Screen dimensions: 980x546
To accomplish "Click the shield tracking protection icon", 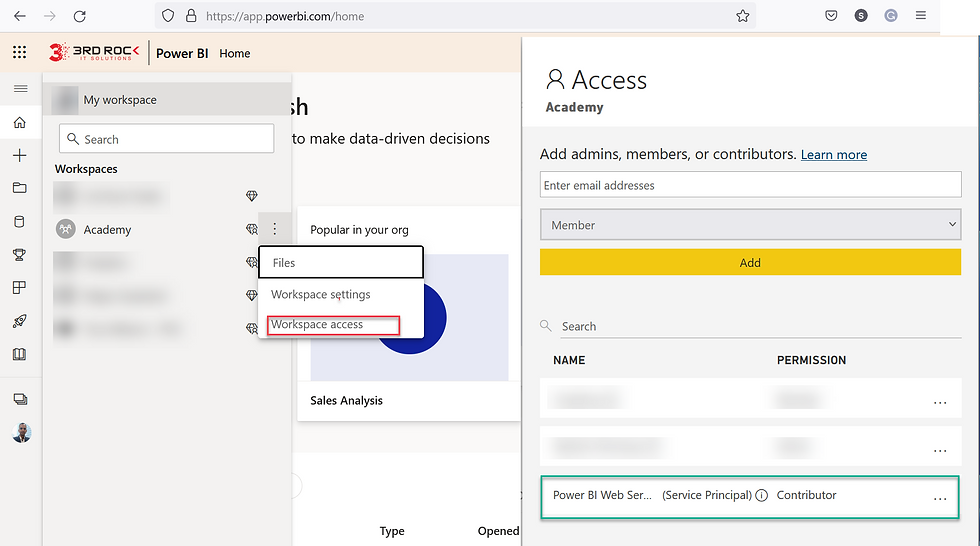I will [168, 16].
